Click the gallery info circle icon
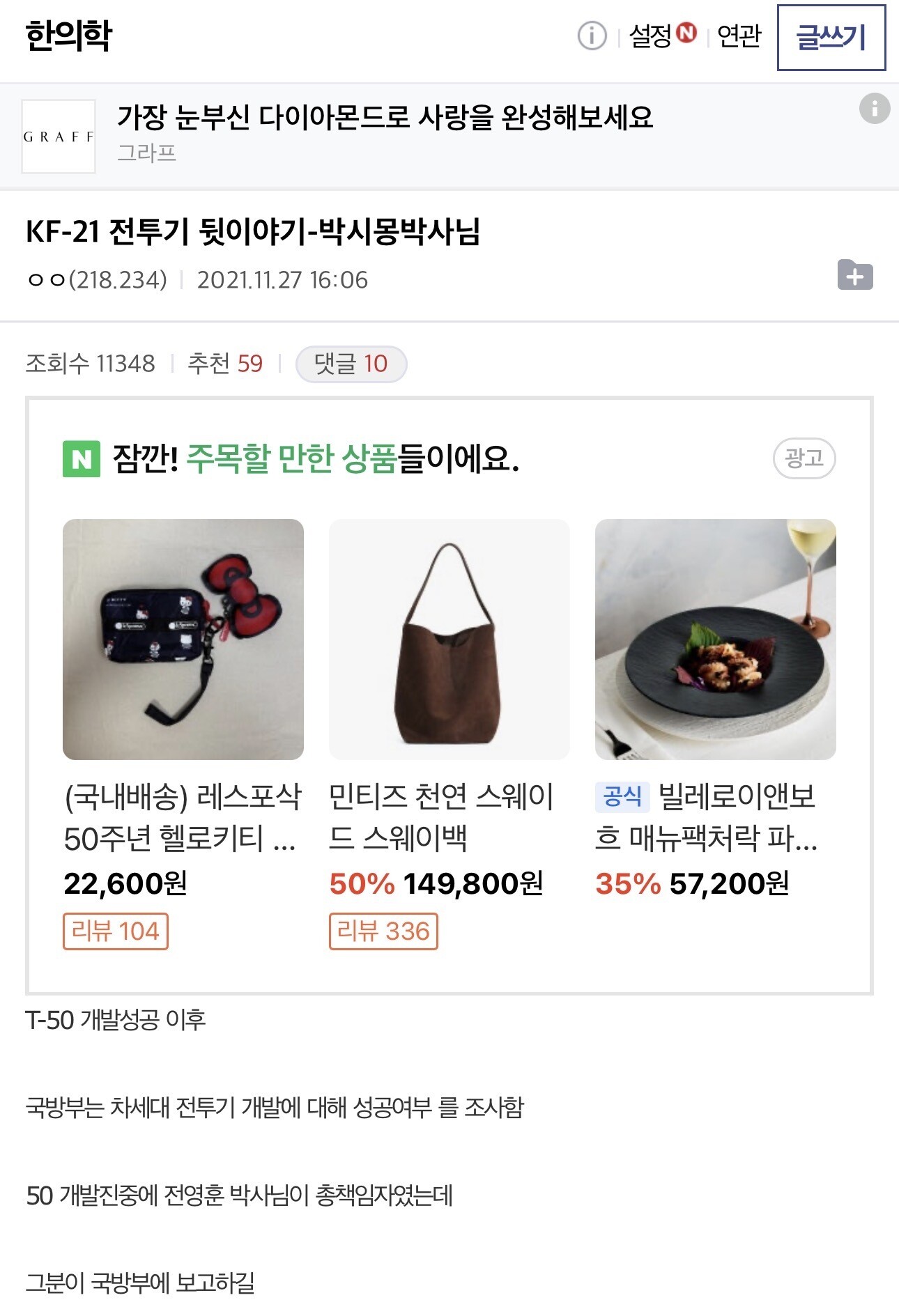This screenshot has height=1316, width=899. click(x=592, y=36)
